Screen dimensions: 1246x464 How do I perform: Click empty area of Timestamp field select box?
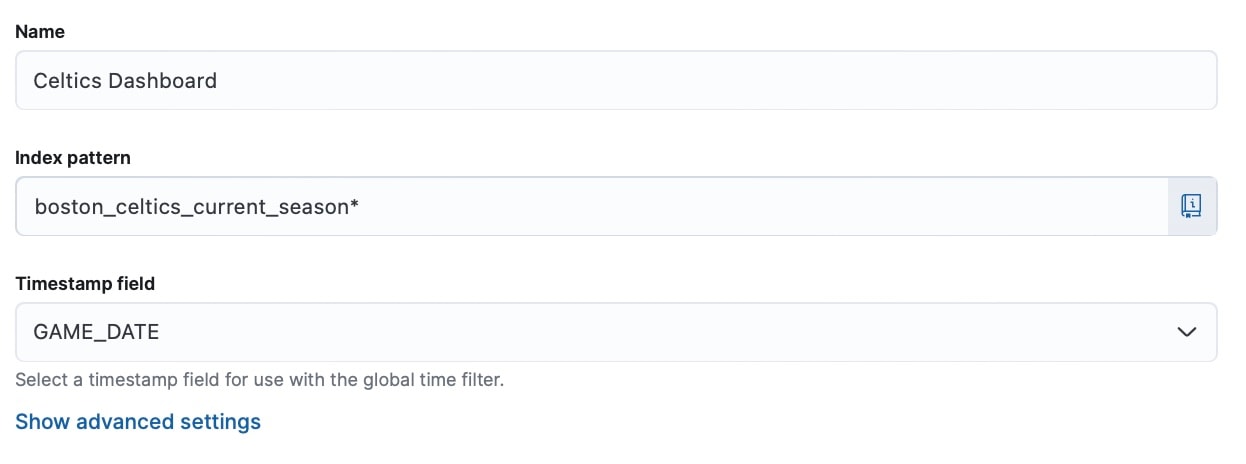[700, 332]
